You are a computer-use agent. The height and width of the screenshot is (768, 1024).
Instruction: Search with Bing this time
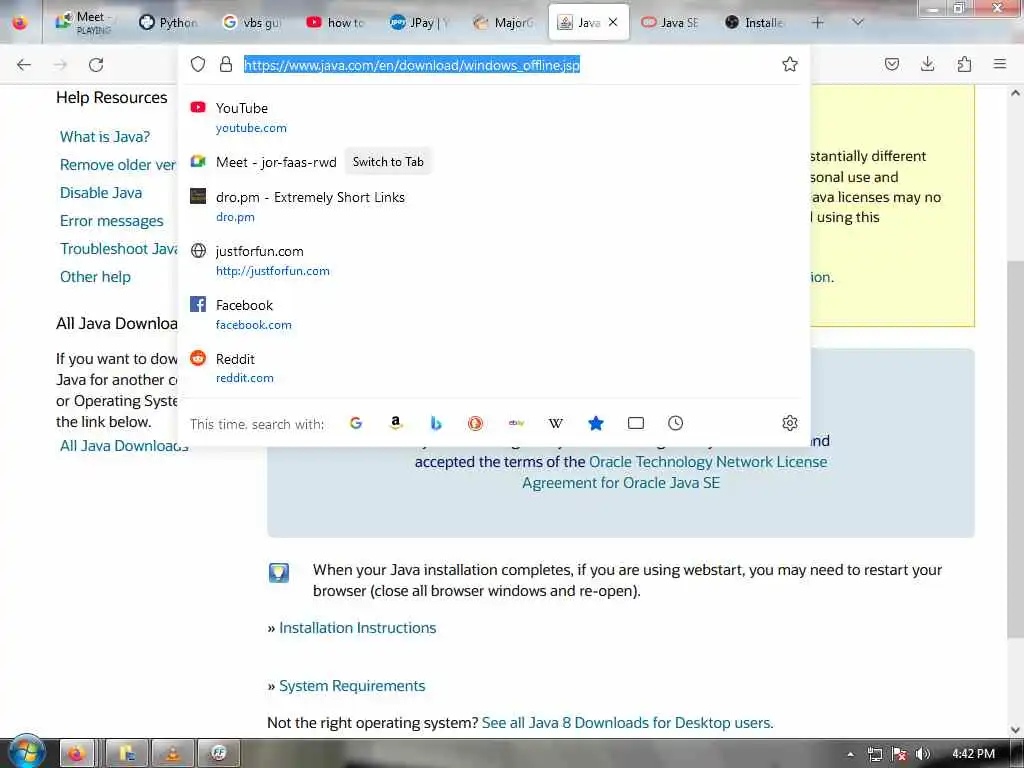coord(436,423)
